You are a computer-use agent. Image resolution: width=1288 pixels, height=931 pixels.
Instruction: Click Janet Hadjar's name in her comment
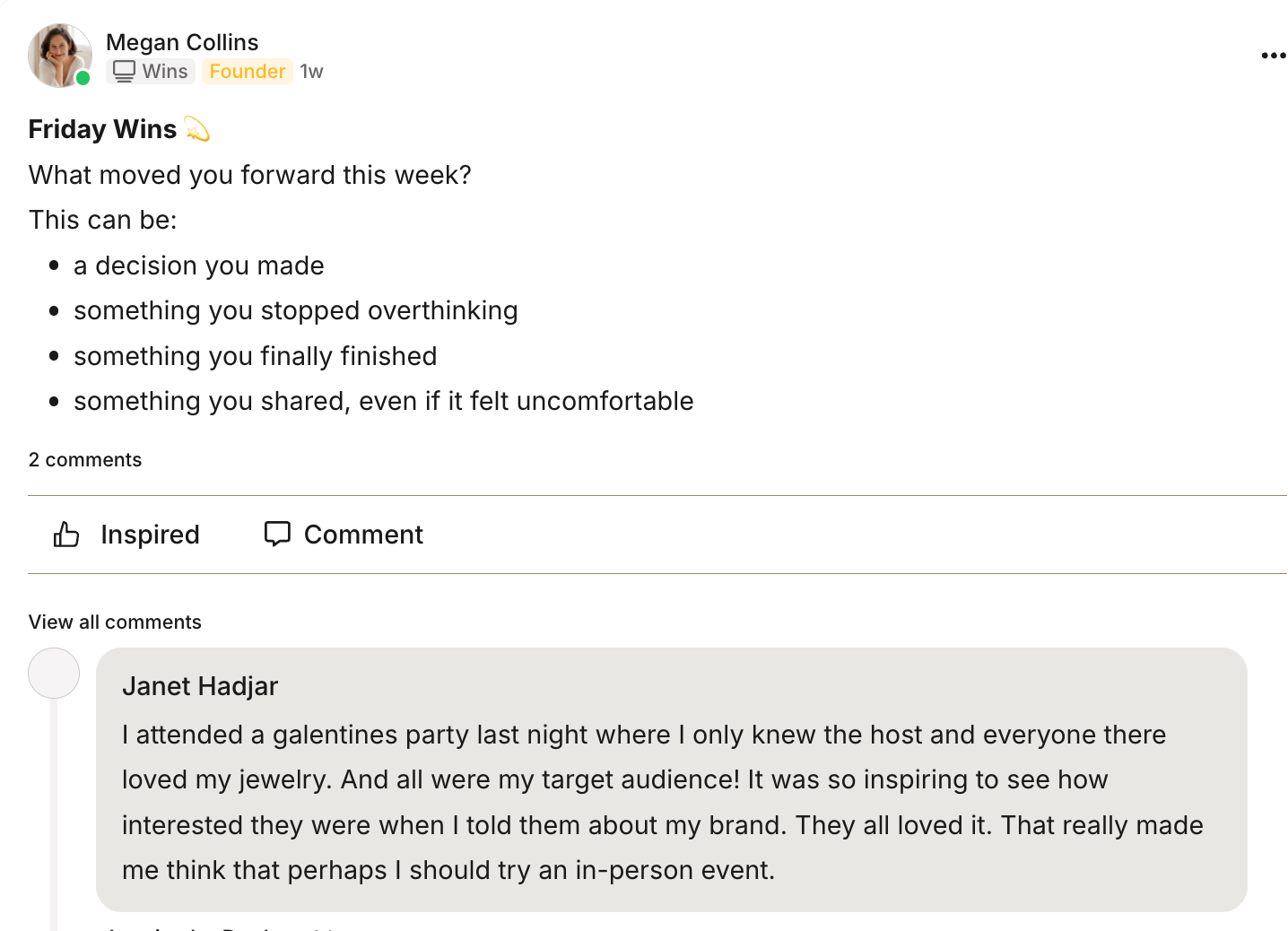(x=199, y=686)
